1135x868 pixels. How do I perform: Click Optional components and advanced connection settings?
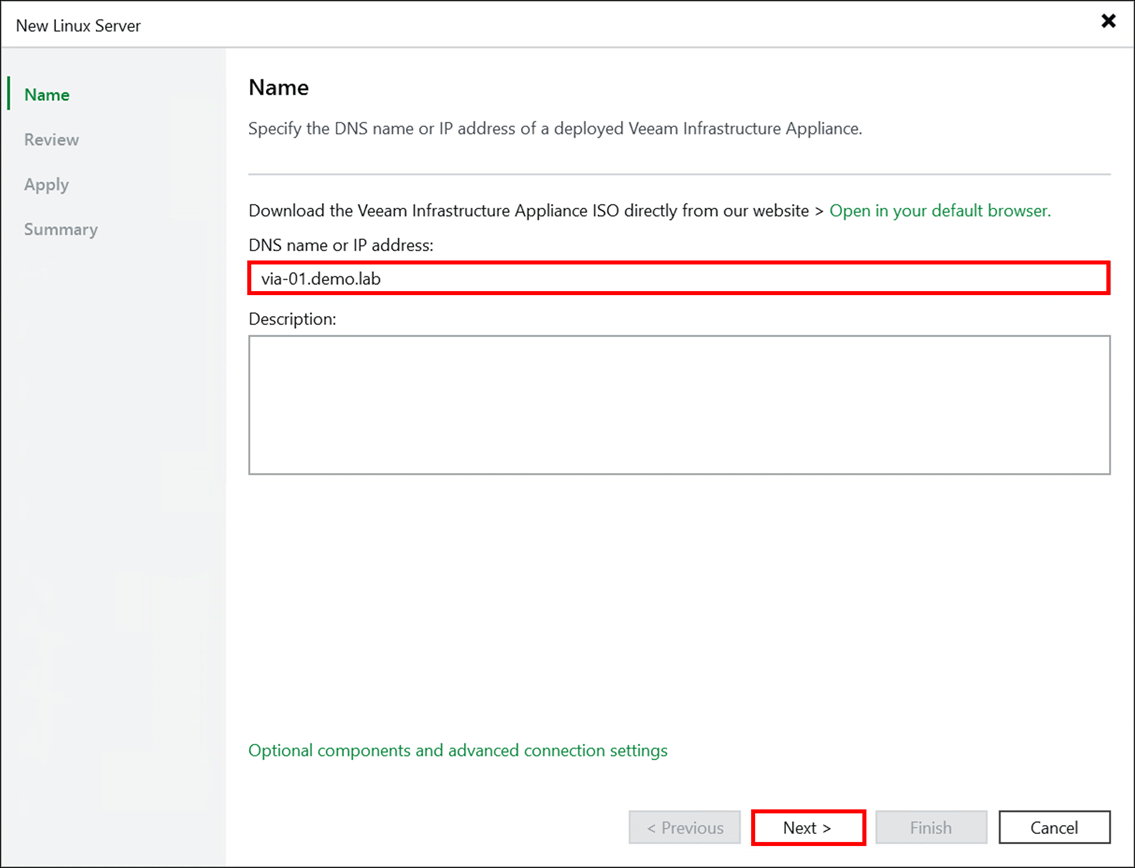click(458, 750)
